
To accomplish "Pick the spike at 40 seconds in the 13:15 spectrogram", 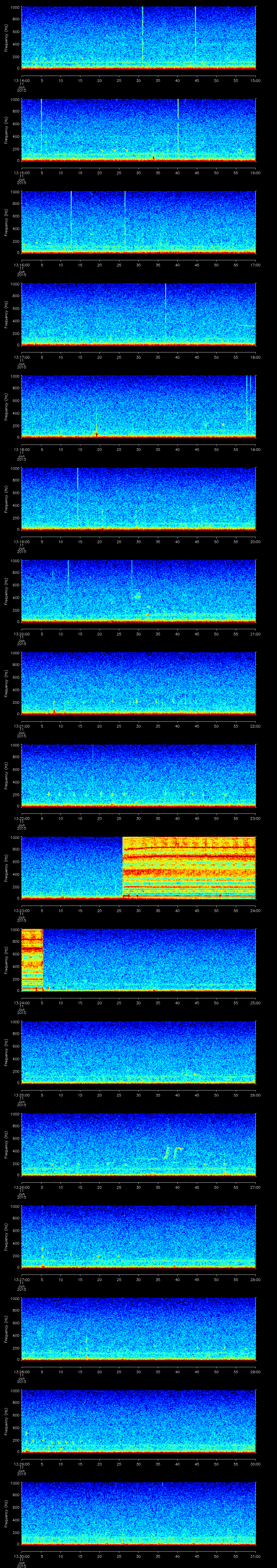I will click(x=178, y=125).
